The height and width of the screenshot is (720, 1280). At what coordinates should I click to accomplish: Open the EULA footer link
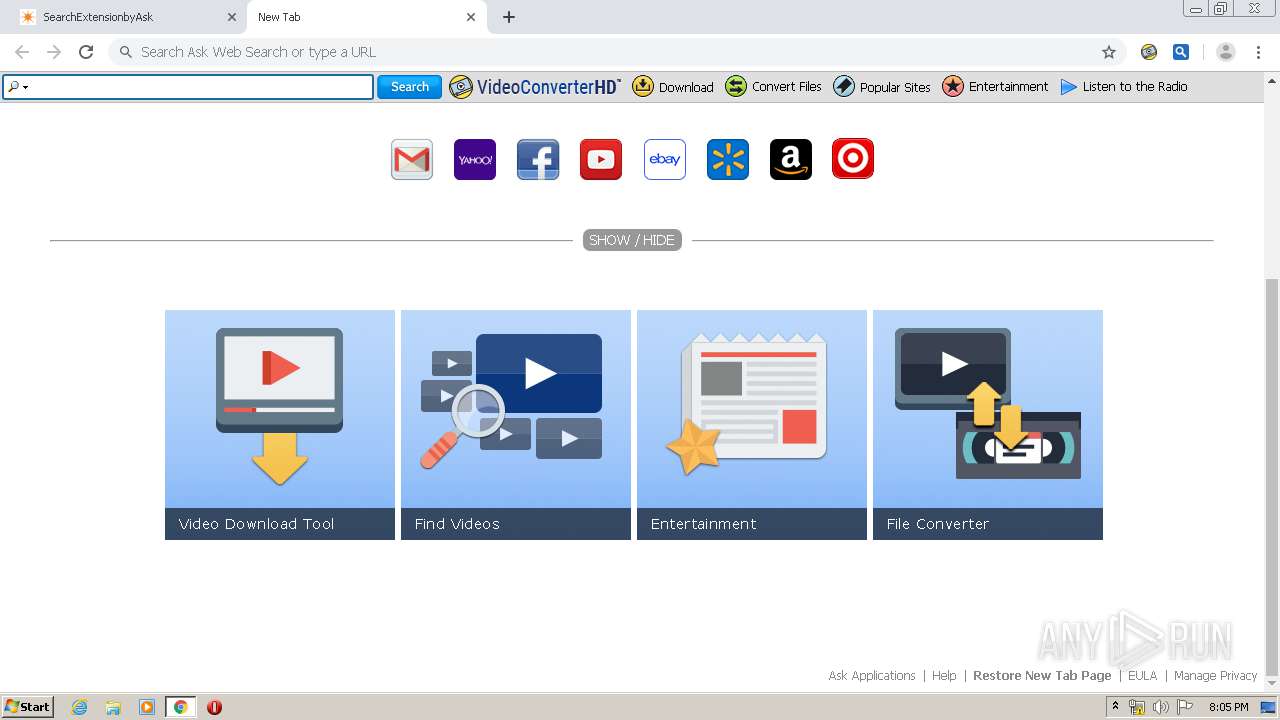point(1142,676)
